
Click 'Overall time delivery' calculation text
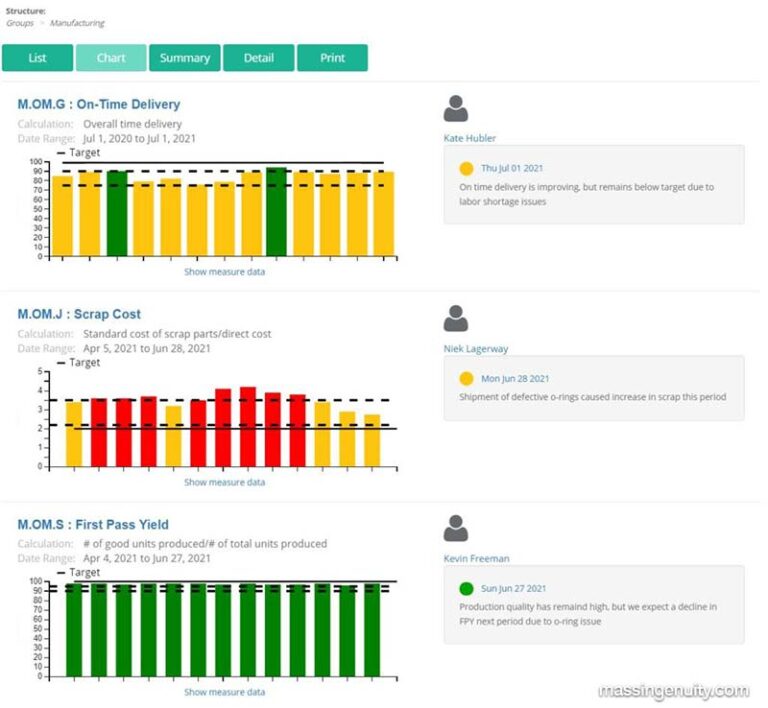tap(133, 124)
